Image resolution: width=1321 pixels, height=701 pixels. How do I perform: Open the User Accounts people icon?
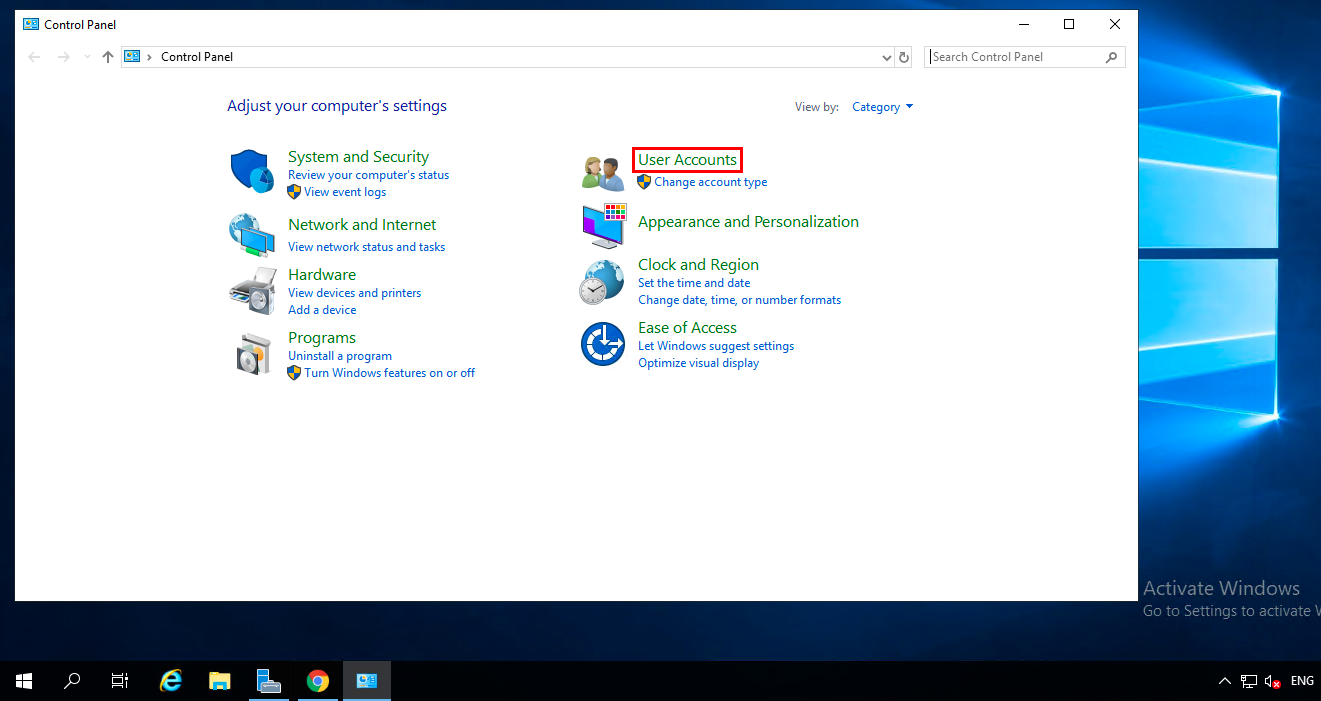coord(603,172)
